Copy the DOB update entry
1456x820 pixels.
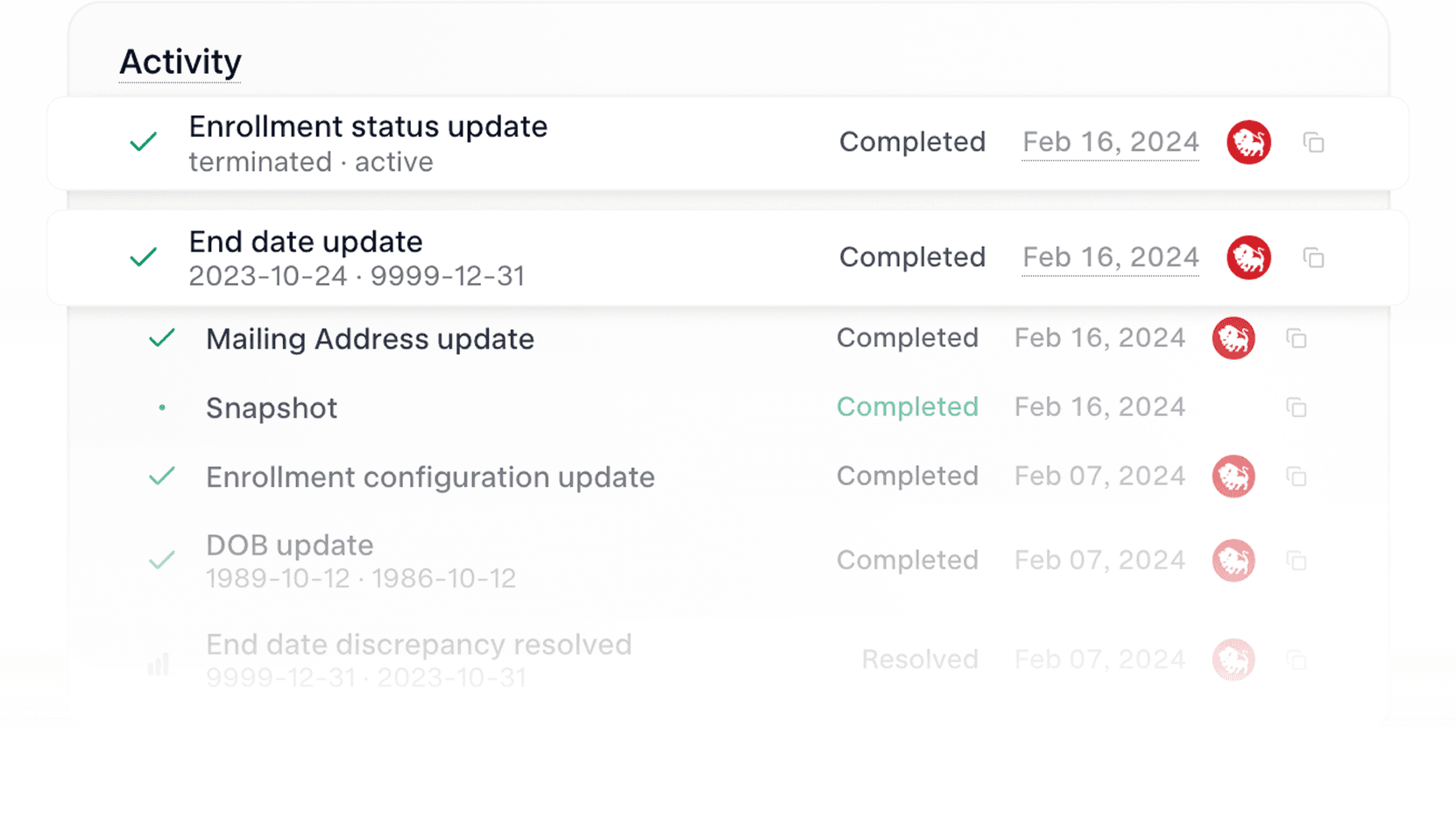coord(1297,561)
